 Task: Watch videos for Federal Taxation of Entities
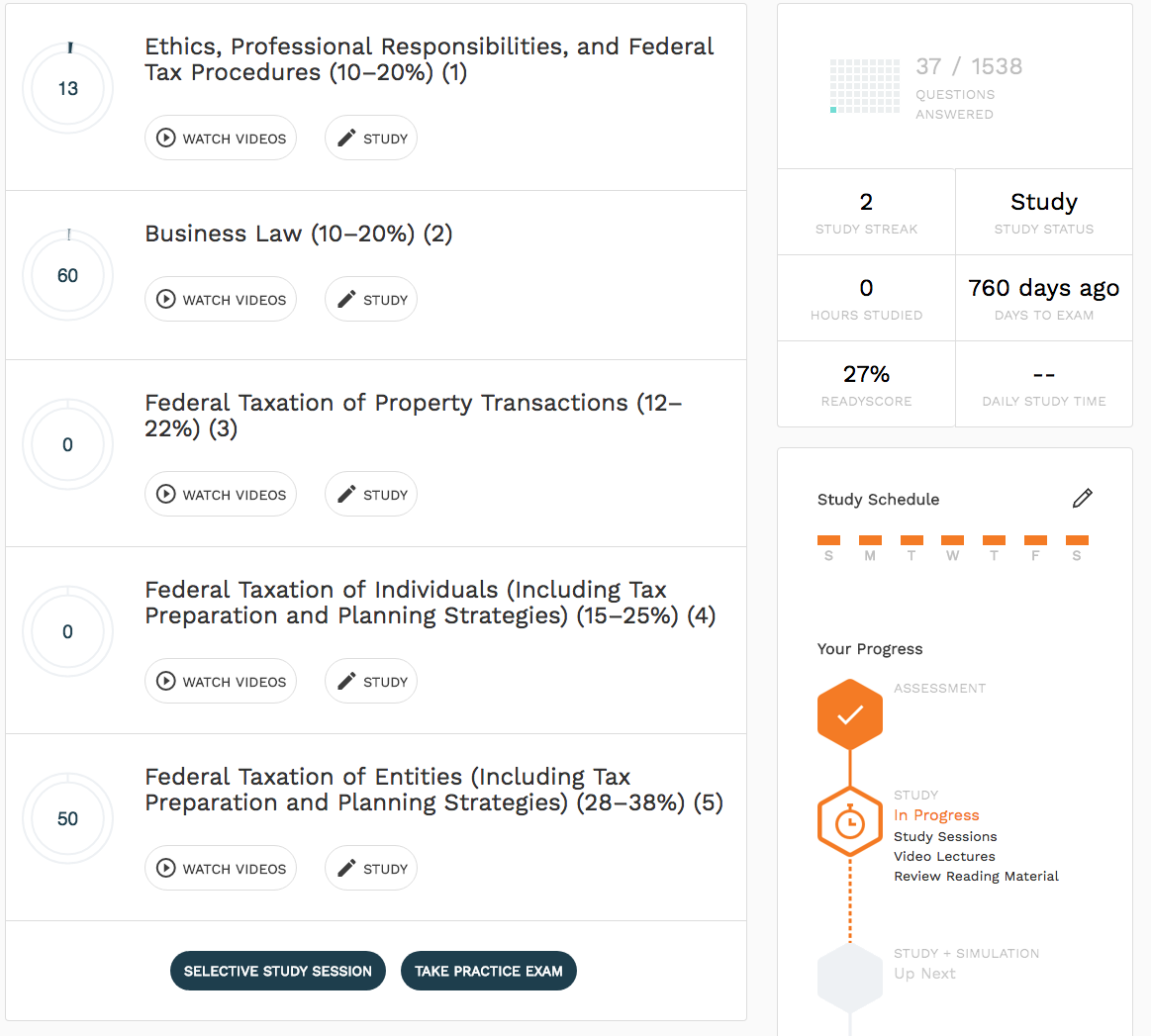click(x=221, y=869)
